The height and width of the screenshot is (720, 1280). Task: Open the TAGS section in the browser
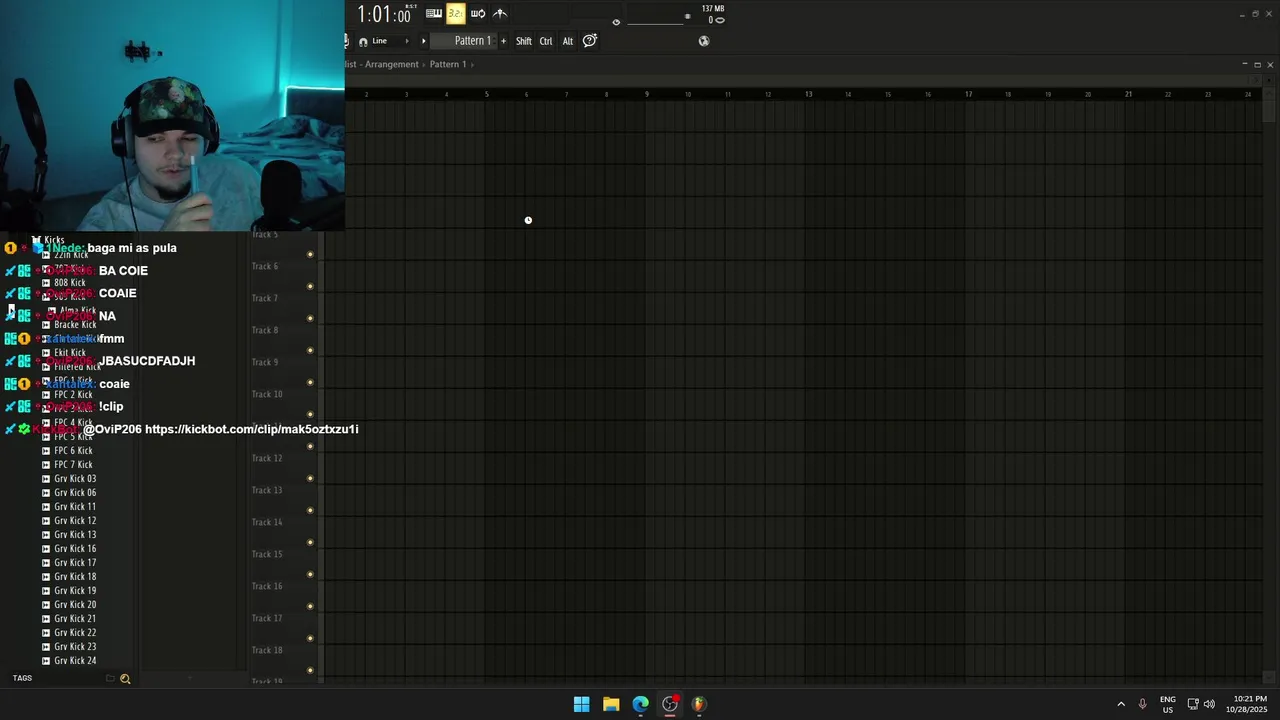coord(22,678)
